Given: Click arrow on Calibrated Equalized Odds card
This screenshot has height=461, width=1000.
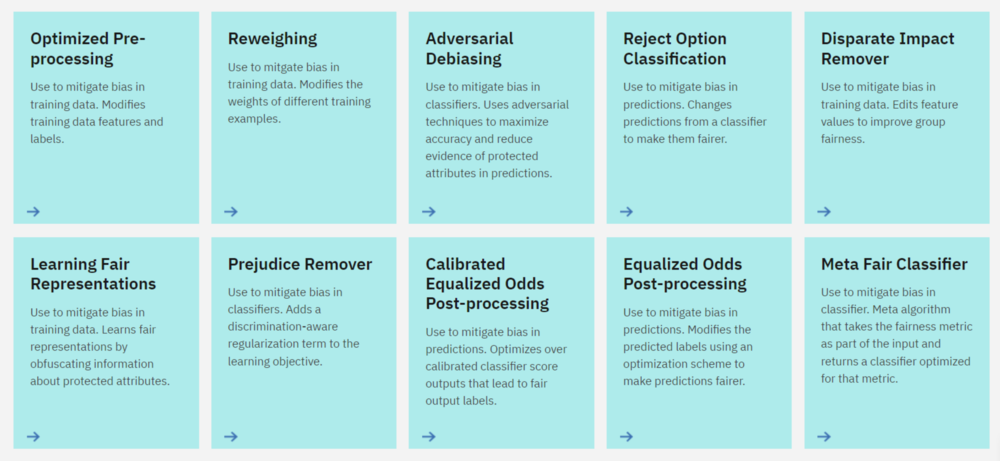Looking at the screenshot, I should 429,436.
